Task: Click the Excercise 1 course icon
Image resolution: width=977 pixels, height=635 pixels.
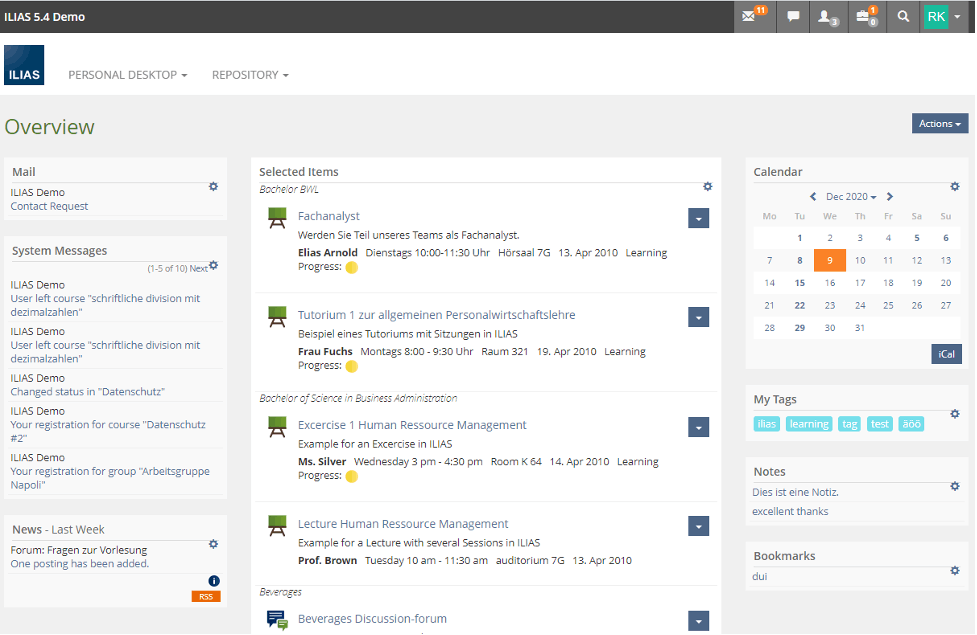Action: (277, 427)
